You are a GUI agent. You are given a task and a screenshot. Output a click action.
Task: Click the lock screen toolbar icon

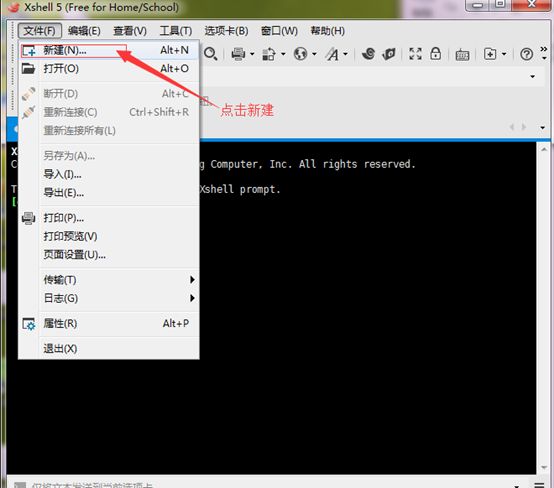tap(436, 54)
